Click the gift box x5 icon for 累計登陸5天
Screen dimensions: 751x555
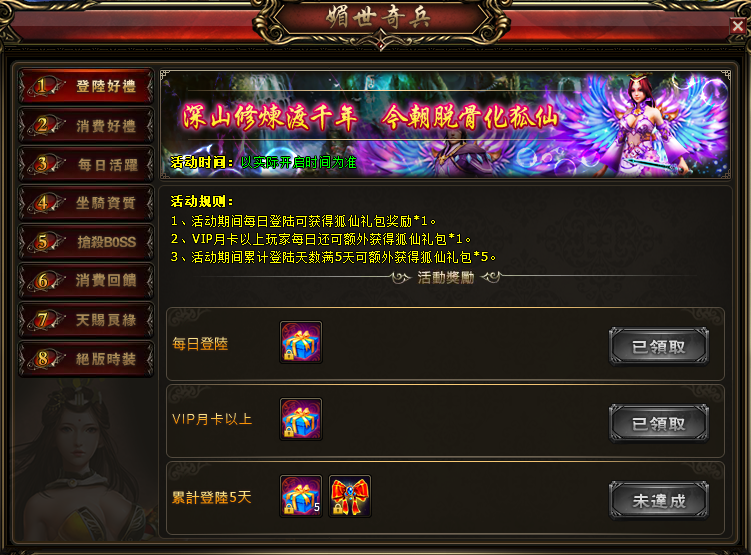click(301, 496)
